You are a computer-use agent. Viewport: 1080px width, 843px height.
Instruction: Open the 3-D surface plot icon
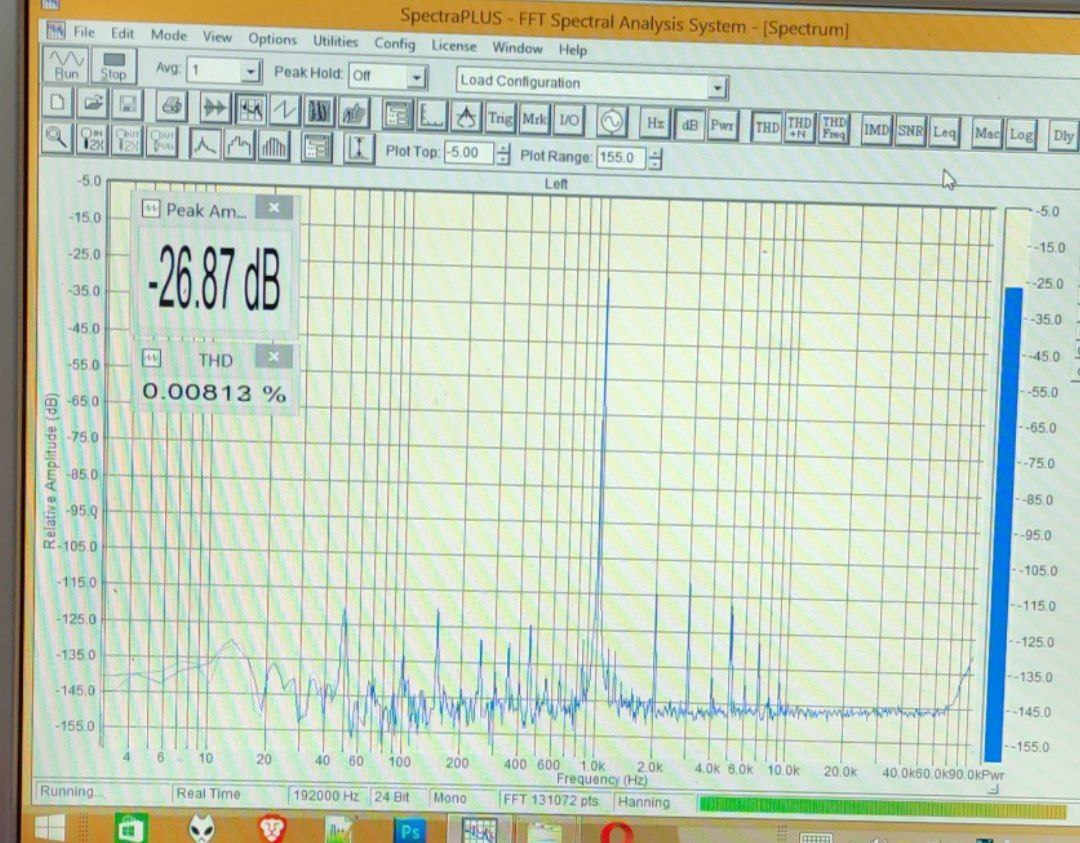(353, 113)
